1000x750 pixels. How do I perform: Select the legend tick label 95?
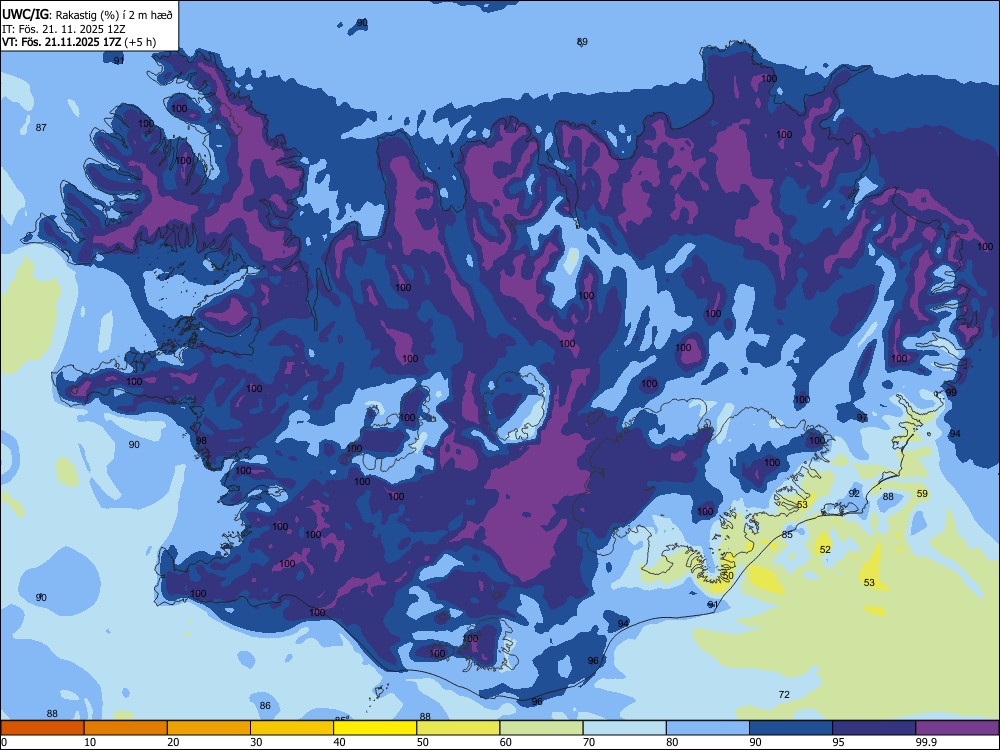(x=839, y=742)
